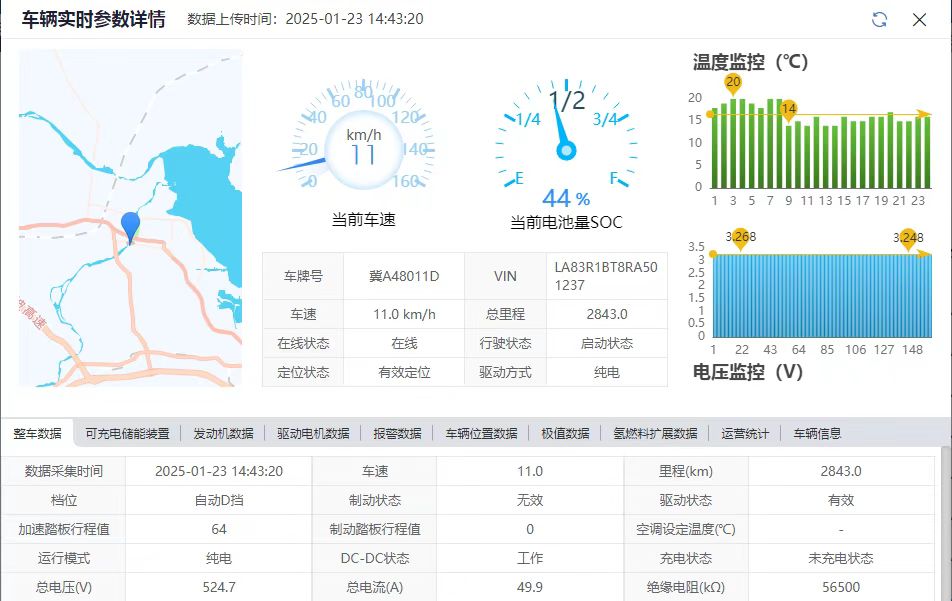This screenshot has width=952, height=601.
Task: Click the battery SOC gauge dial
Action: coord(566,140)
